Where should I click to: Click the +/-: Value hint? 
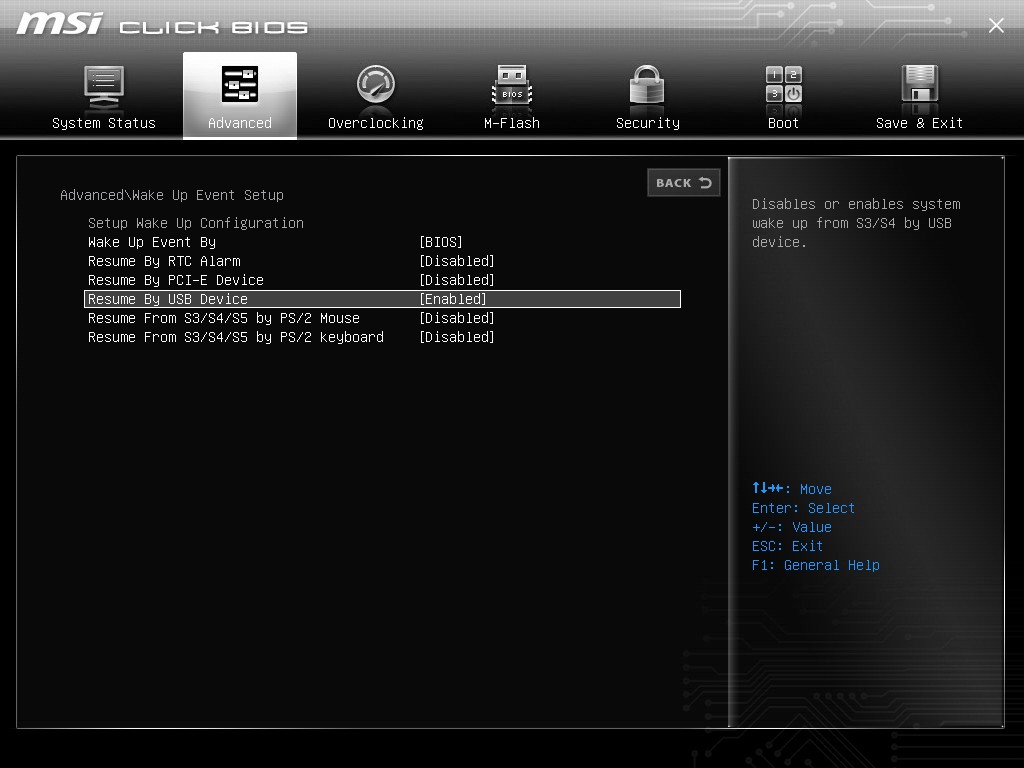pyautogui.click(x=792, y=527)
